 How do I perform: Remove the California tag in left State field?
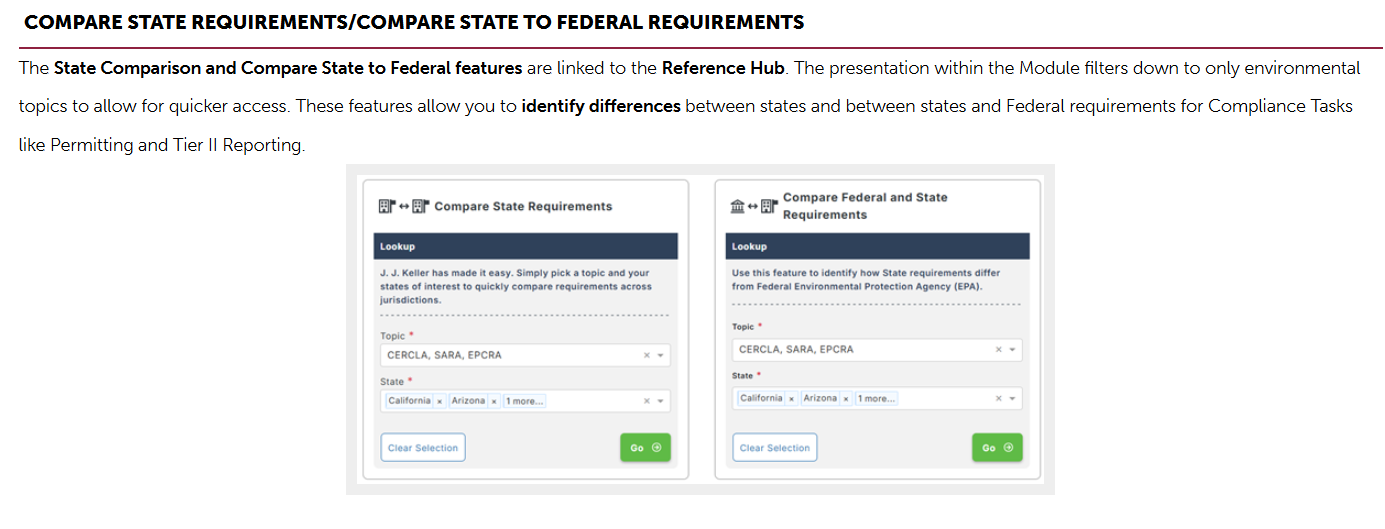(x=439, y=401)
